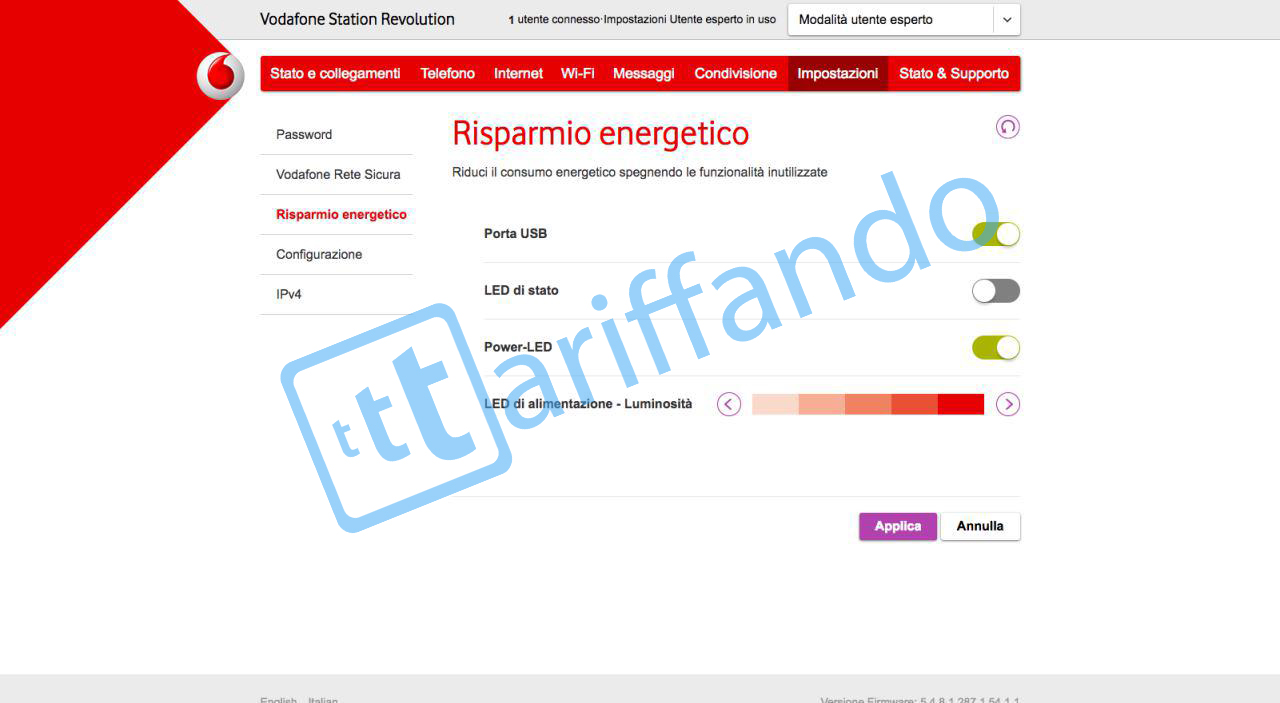The width and height of the screenshot is (1280, 703).
Task: Increase LED brightness with right arrow
Action: (1007, 404)
